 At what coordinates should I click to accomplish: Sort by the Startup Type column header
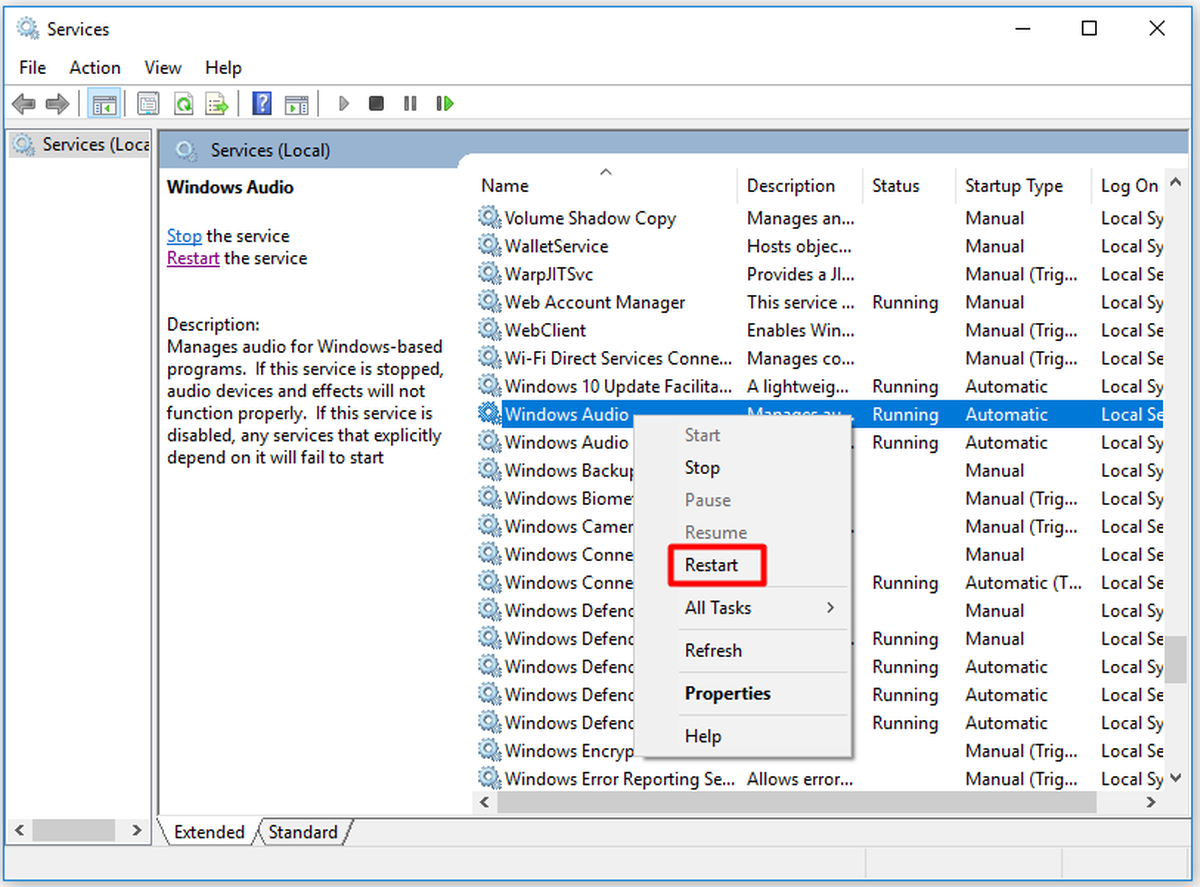tap(1014, 185)
